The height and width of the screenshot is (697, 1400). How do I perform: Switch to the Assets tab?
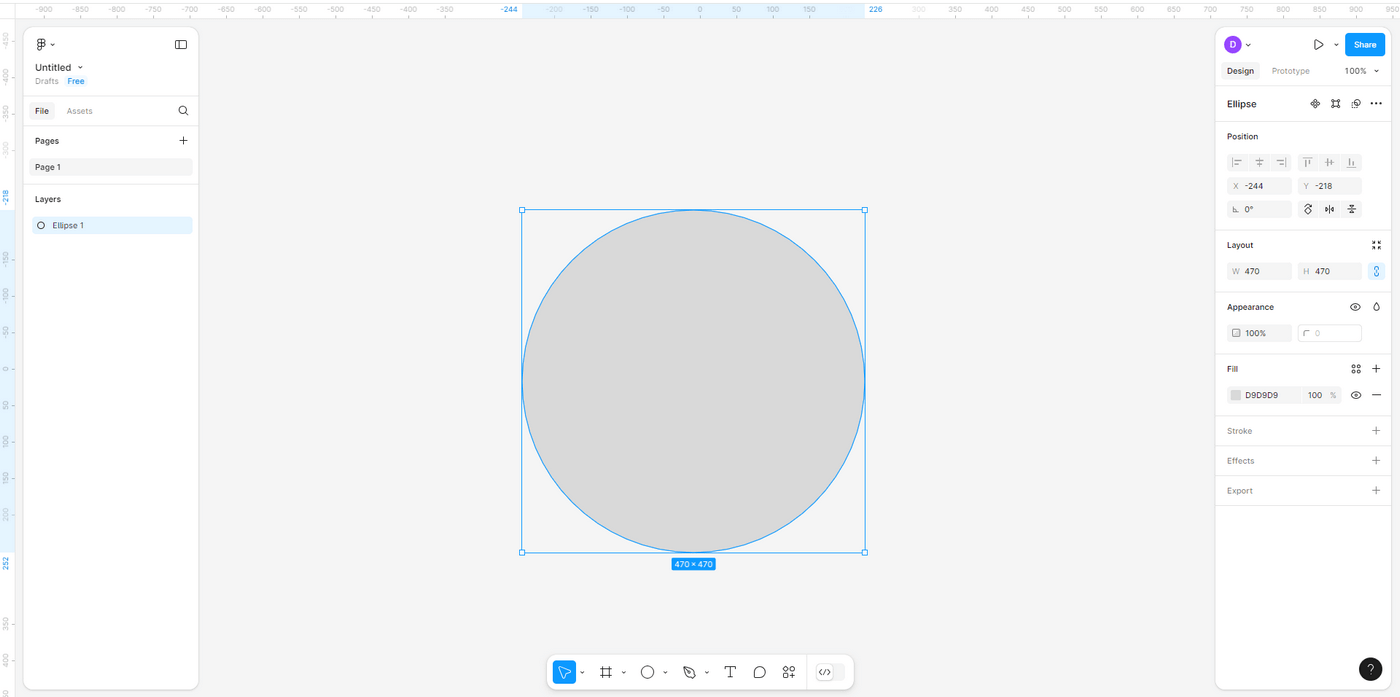coord(79,111)
